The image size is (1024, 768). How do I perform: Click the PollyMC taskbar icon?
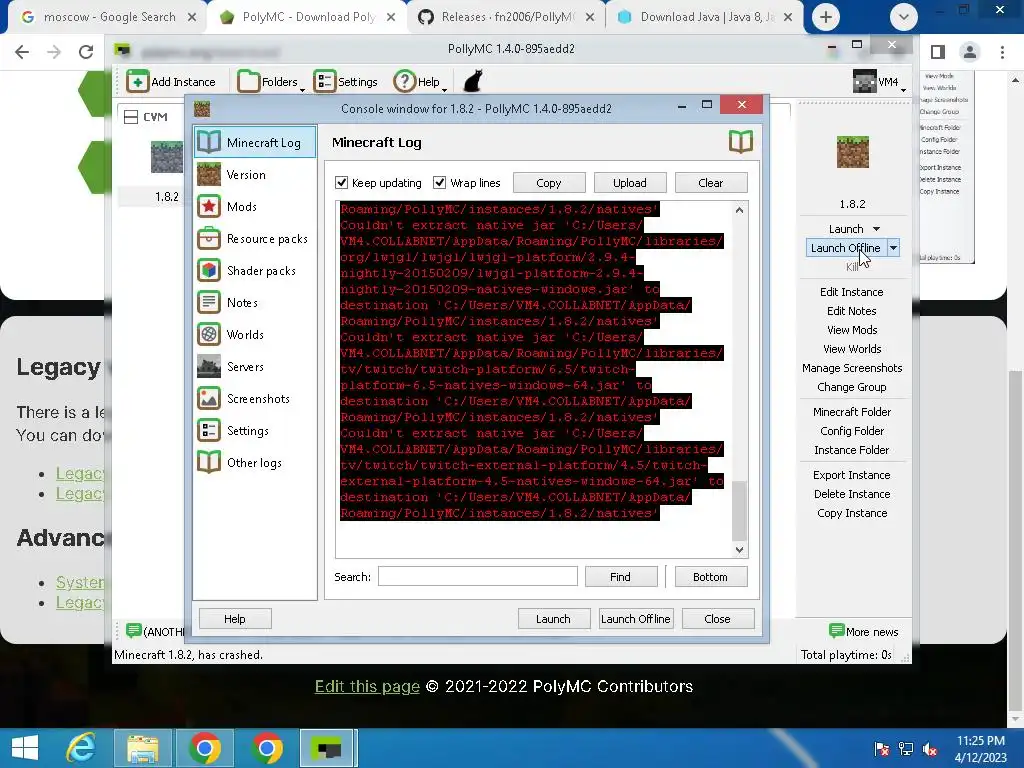point(328,748)
